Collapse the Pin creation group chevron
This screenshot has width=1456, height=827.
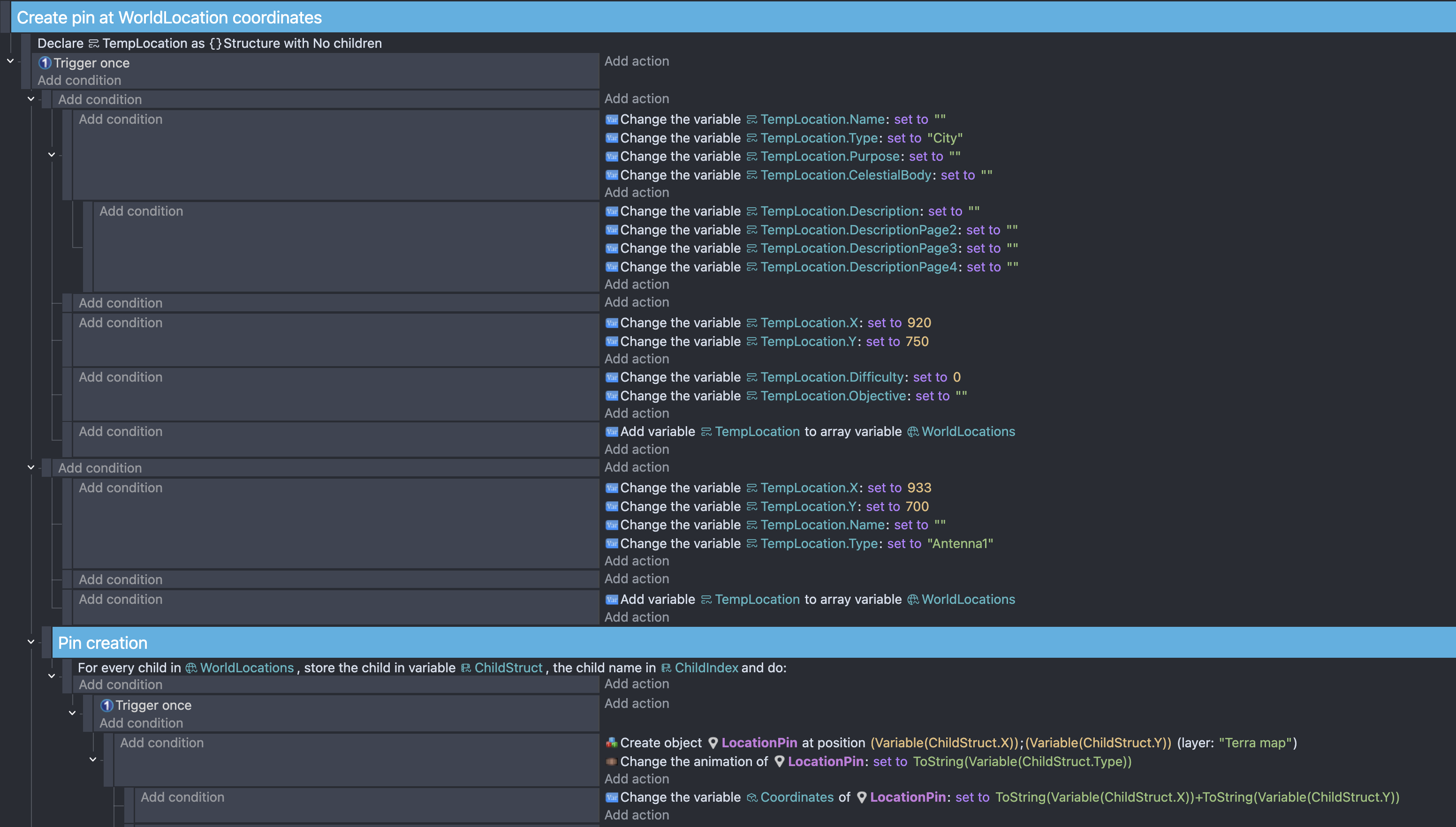point(31,641)
